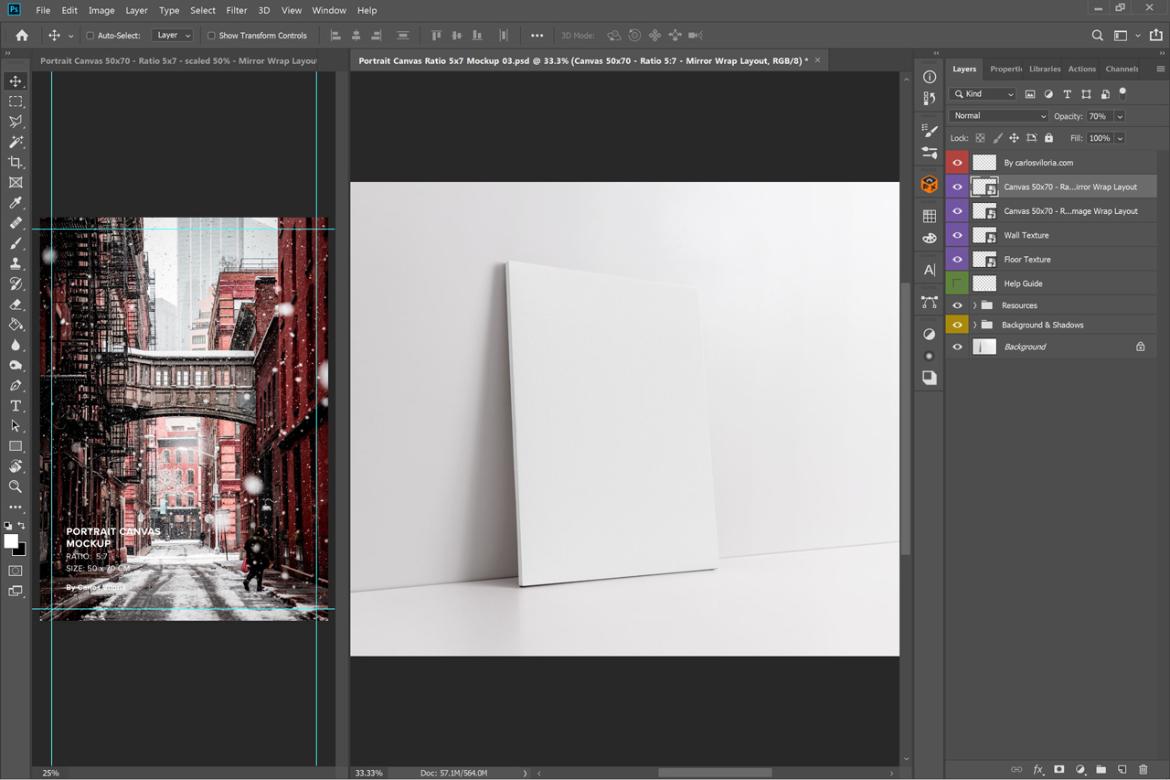Screen dimensions: 1170x780
Task: Add a layer mask from the Layers panel
Action: click(1059, 770)
